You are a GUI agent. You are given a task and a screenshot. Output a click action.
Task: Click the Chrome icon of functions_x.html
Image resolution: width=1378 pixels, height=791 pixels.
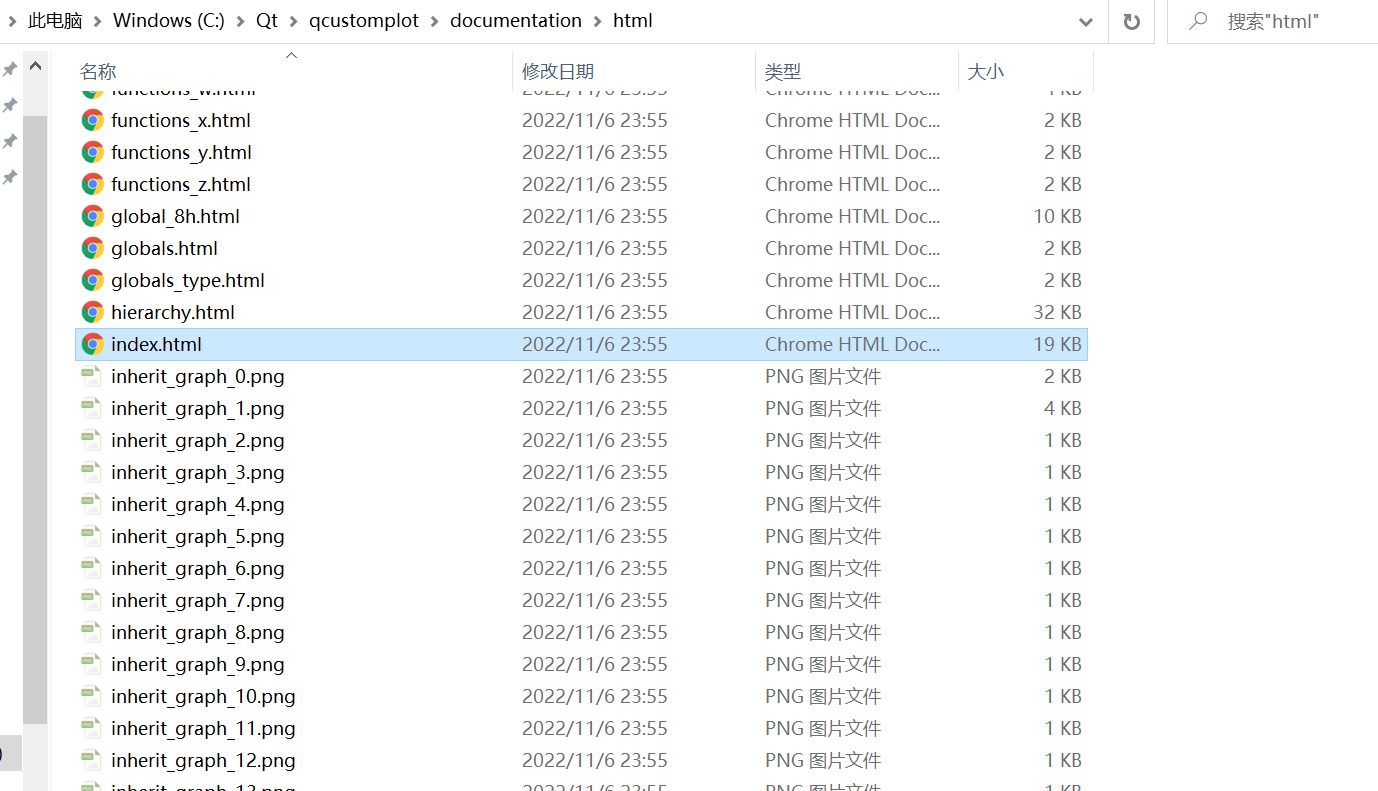[x=93, y=120]
